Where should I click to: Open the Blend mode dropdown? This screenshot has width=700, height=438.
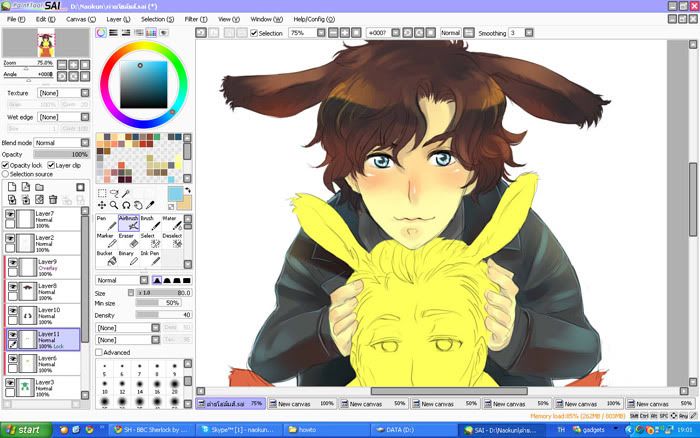pyautogui.click(x=60, y=143)
